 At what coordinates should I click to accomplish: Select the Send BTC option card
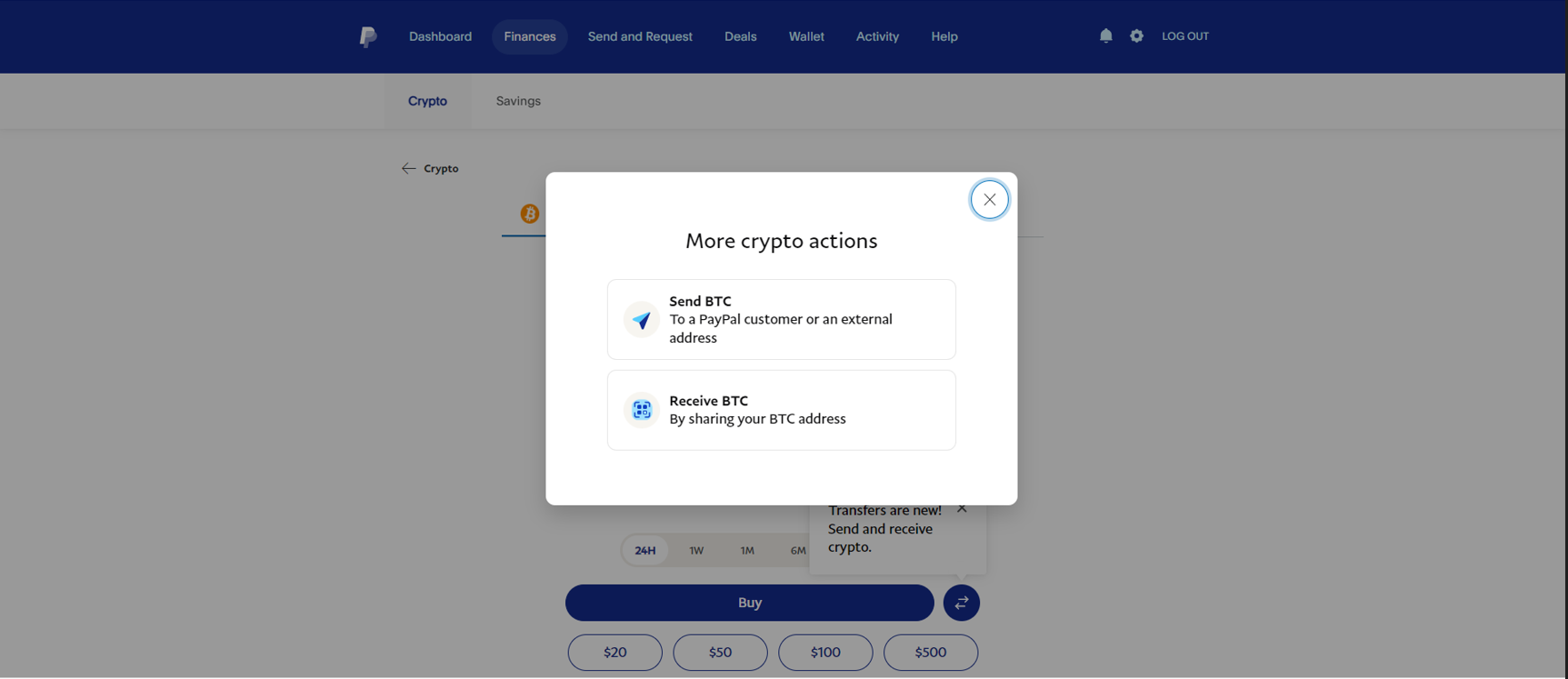pos(782,319)
